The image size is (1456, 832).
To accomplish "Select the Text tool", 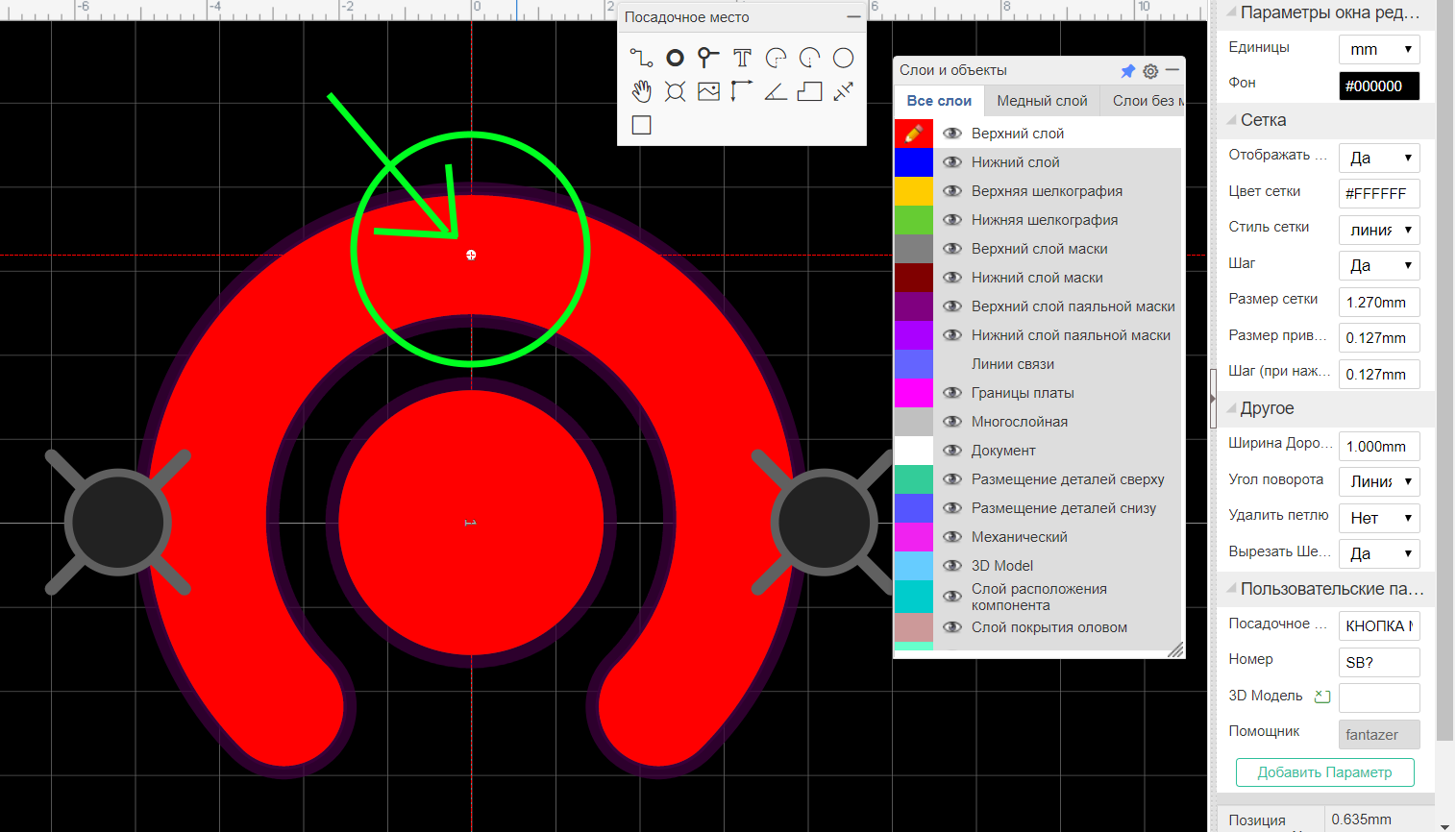I will 742,58.
